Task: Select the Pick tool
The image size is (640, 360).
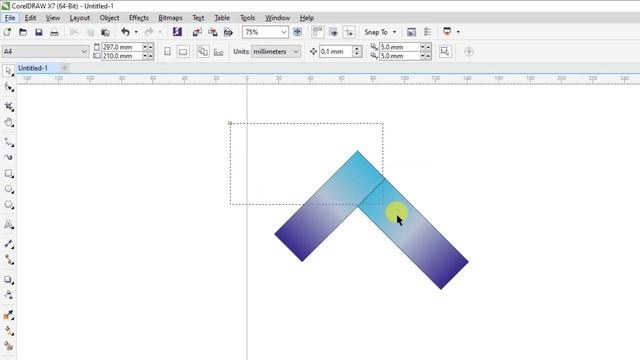Action: (9, 71)
